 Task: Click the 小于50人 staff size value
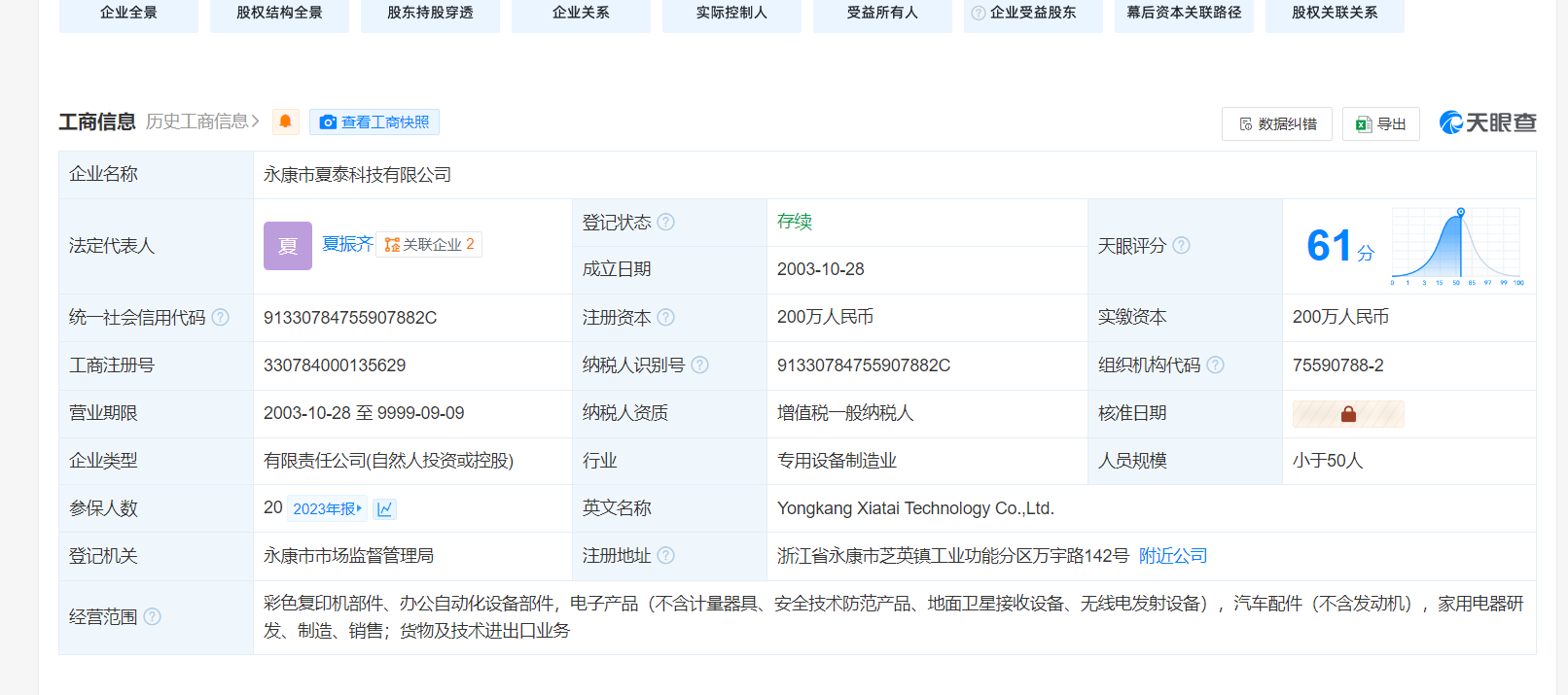[1328, 461]
